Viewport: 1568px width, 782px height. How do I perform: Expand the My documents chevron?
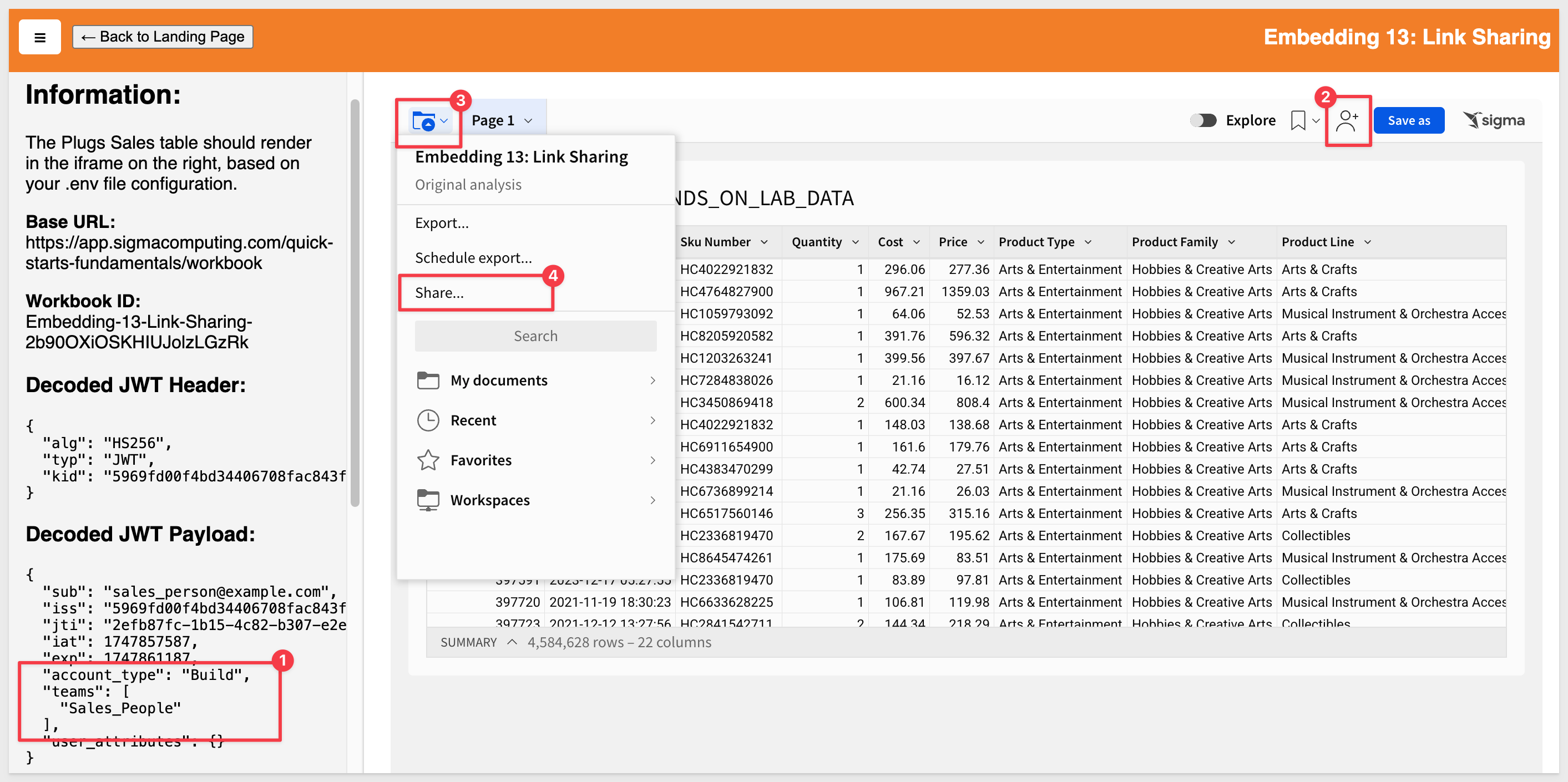click(653, 380)
